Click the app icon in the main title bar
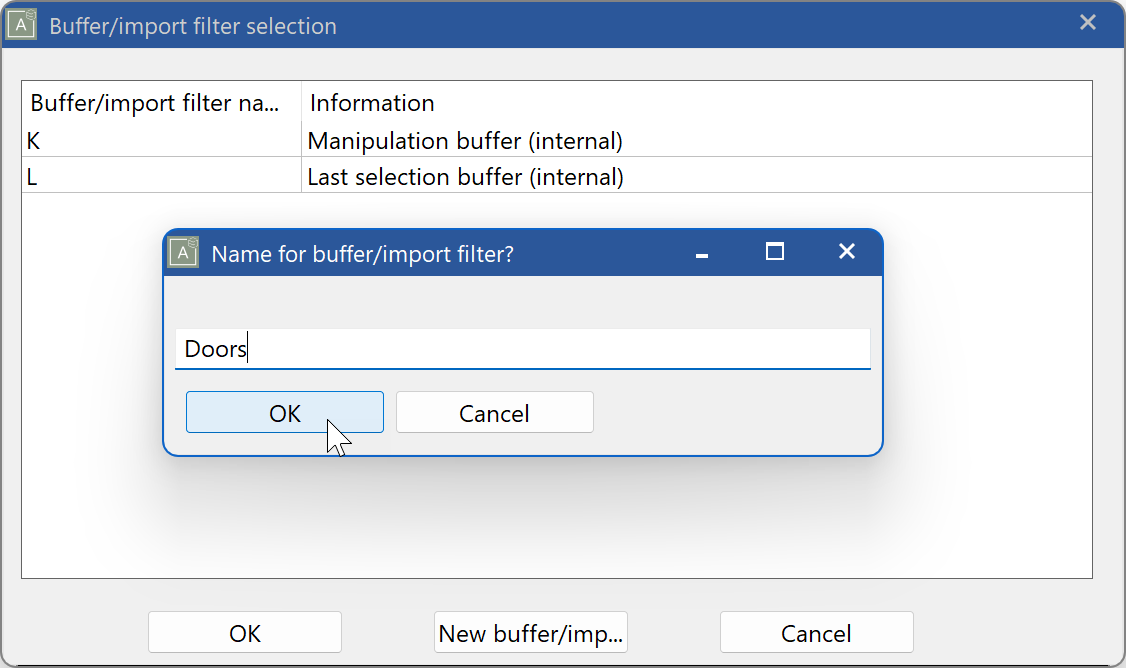The height and width of the screenshot is (668, 1126). coord(22,22)
